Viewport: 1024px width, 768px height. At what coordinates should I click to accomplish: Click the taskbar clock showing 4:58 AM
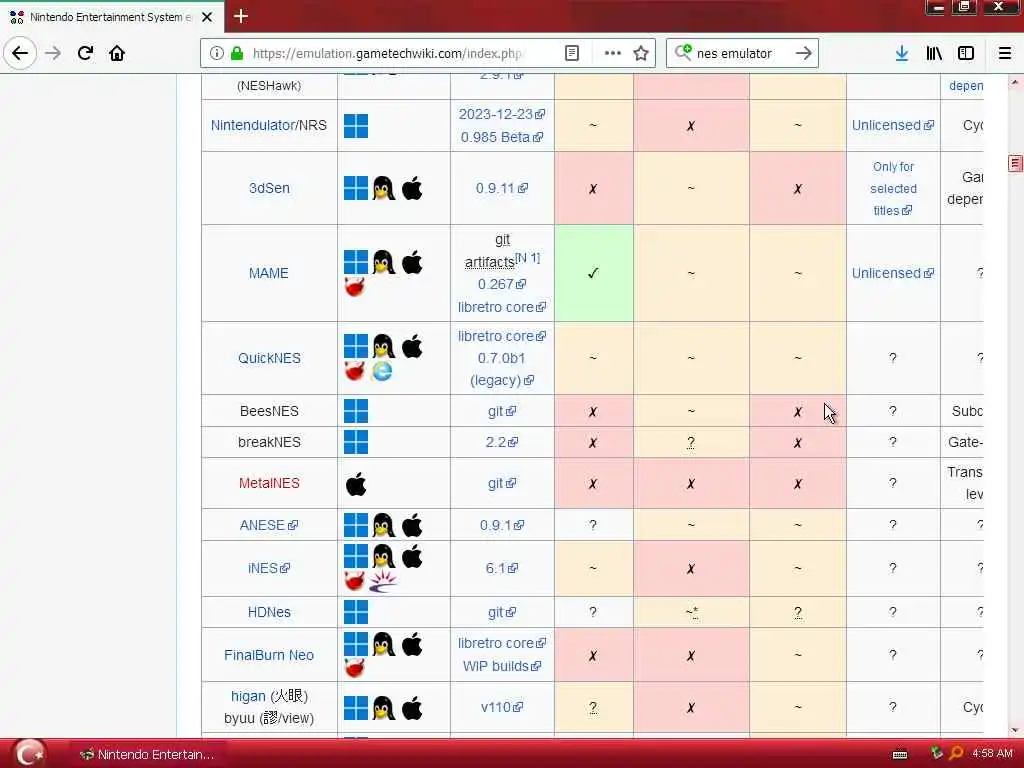[992, 754]
